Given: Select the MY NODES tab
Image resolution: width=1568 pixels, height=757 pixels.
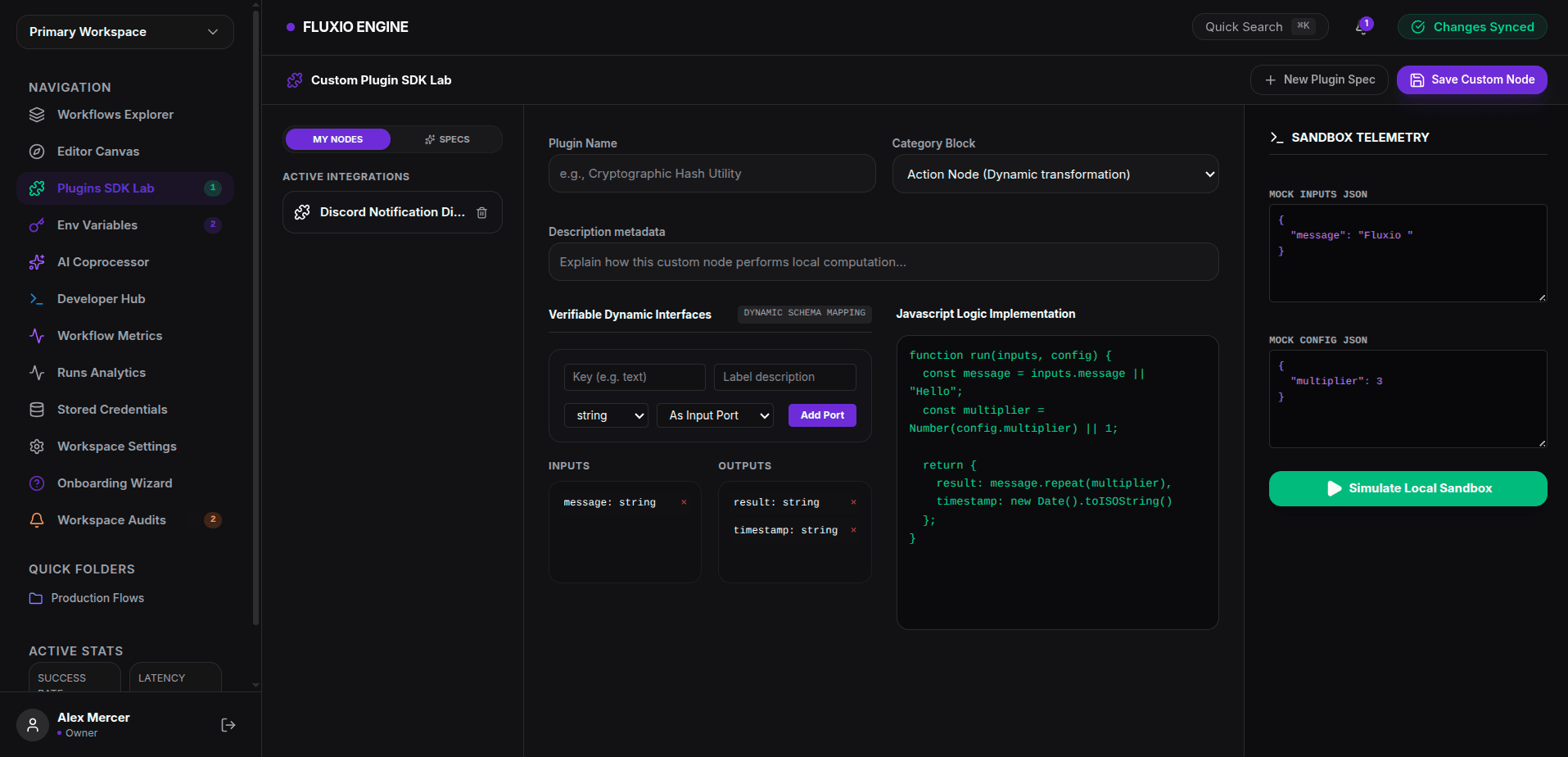Looking at the screenshot, I should (338, 139).
